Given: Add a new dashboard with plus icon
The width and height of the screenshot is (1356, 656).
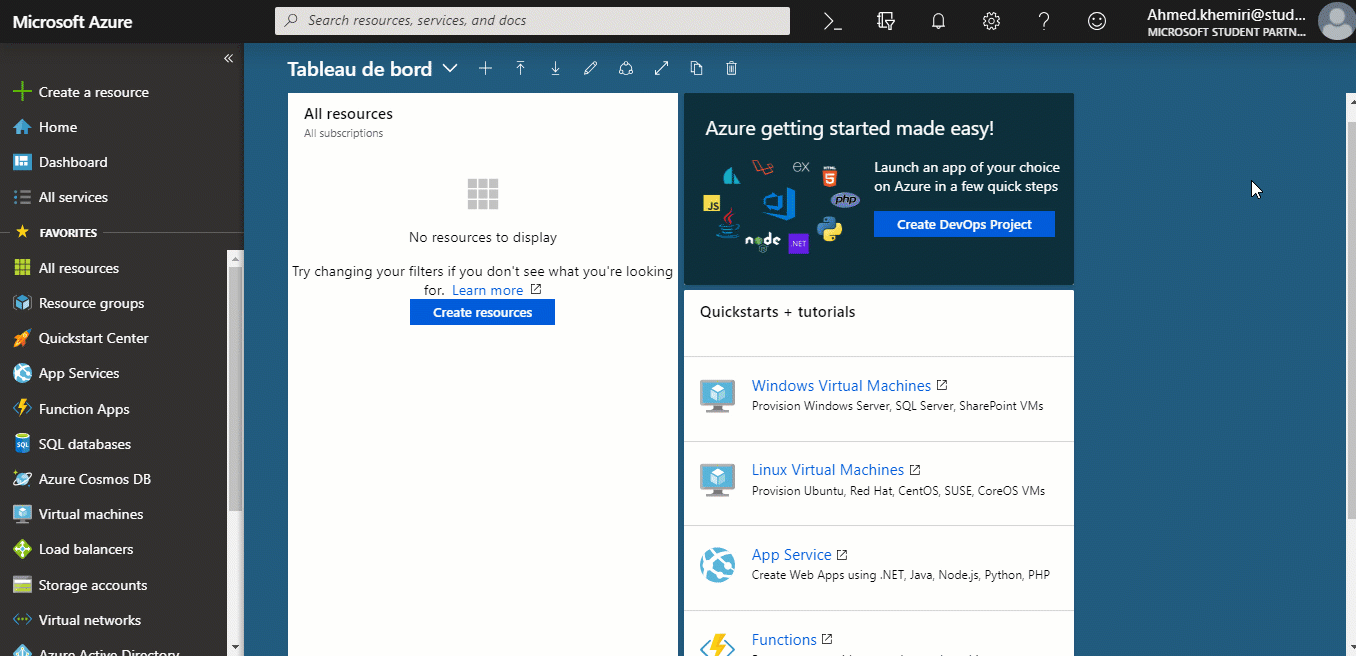Looking at the screenshot, I should (x=485, y=68).
